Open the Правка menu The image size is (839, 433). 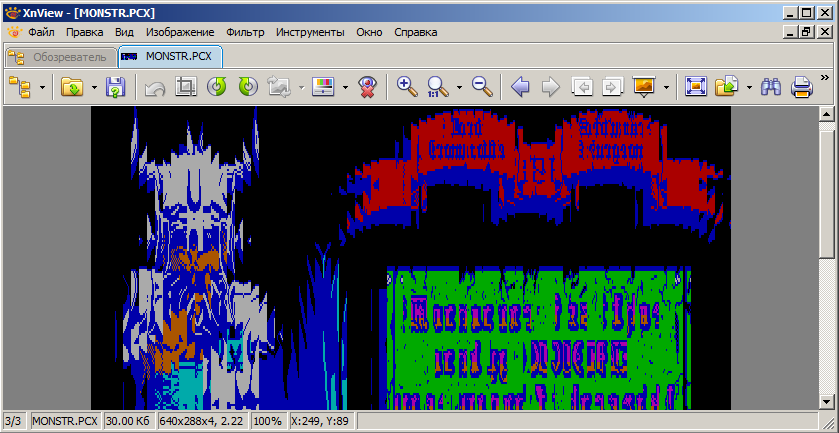[x=85, y=32]
